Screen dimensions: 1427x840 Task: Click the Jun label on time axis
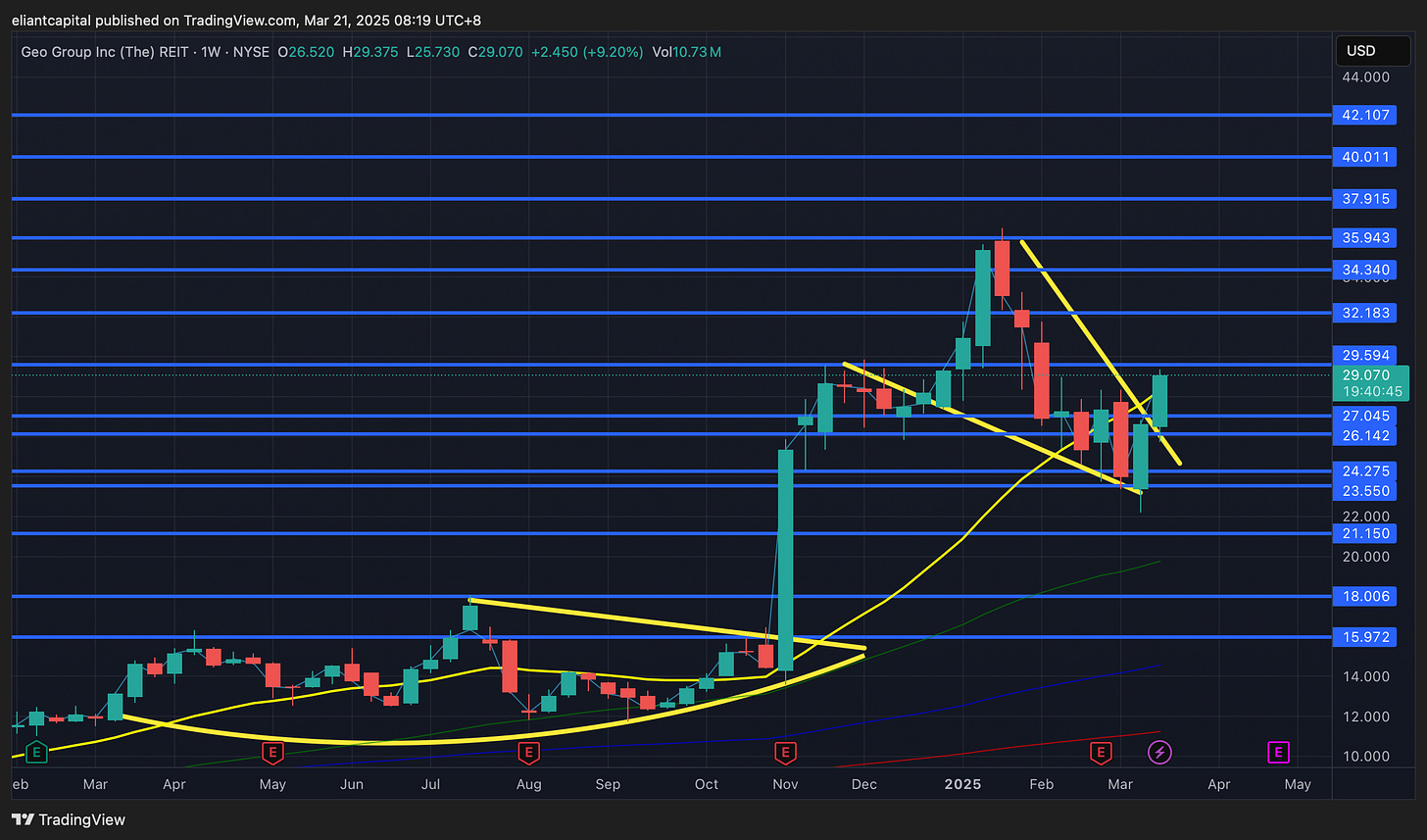(352, 784)
